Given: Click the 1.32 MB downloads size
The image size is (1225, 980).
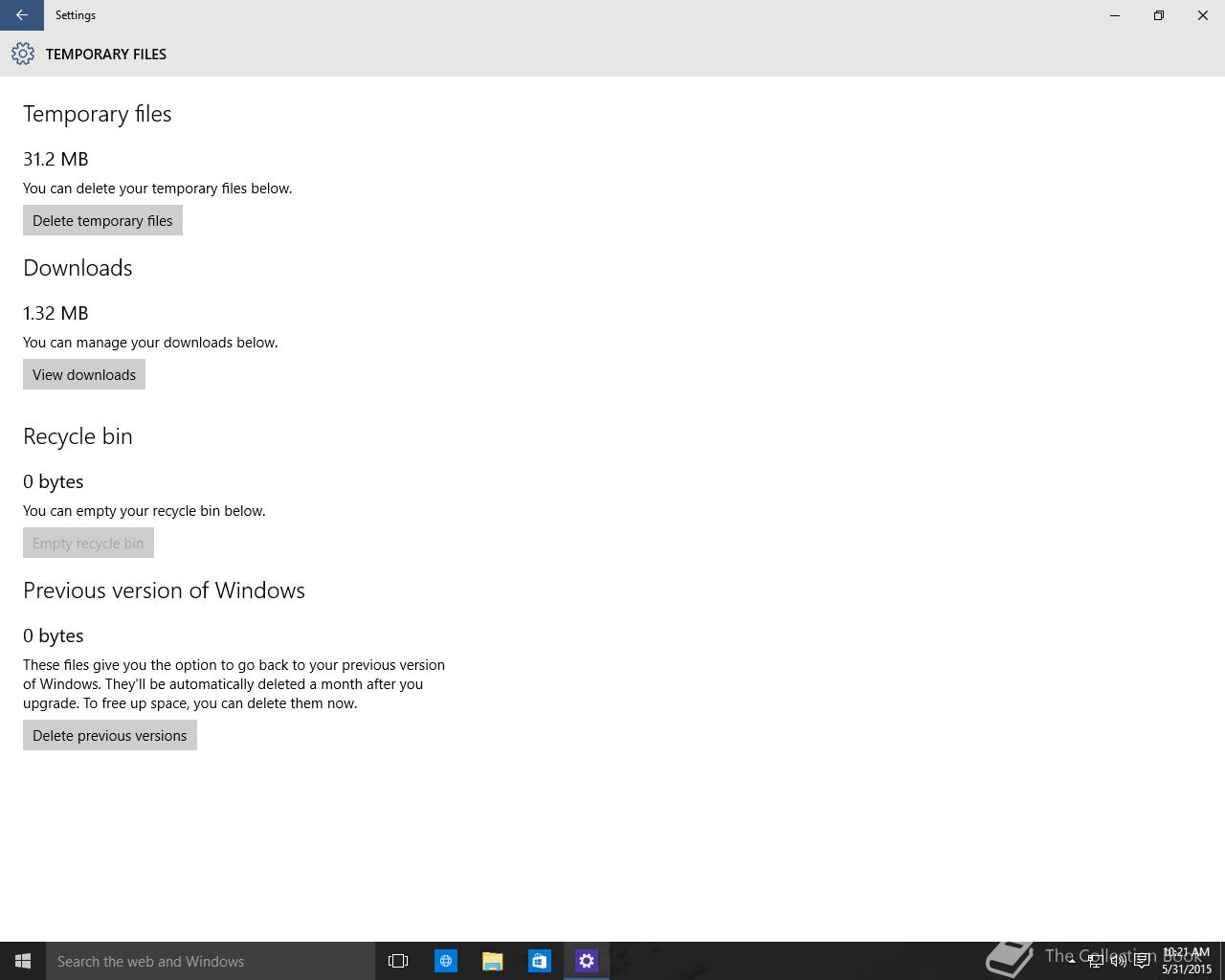Looking at the screenshot, I should (56, 313).
